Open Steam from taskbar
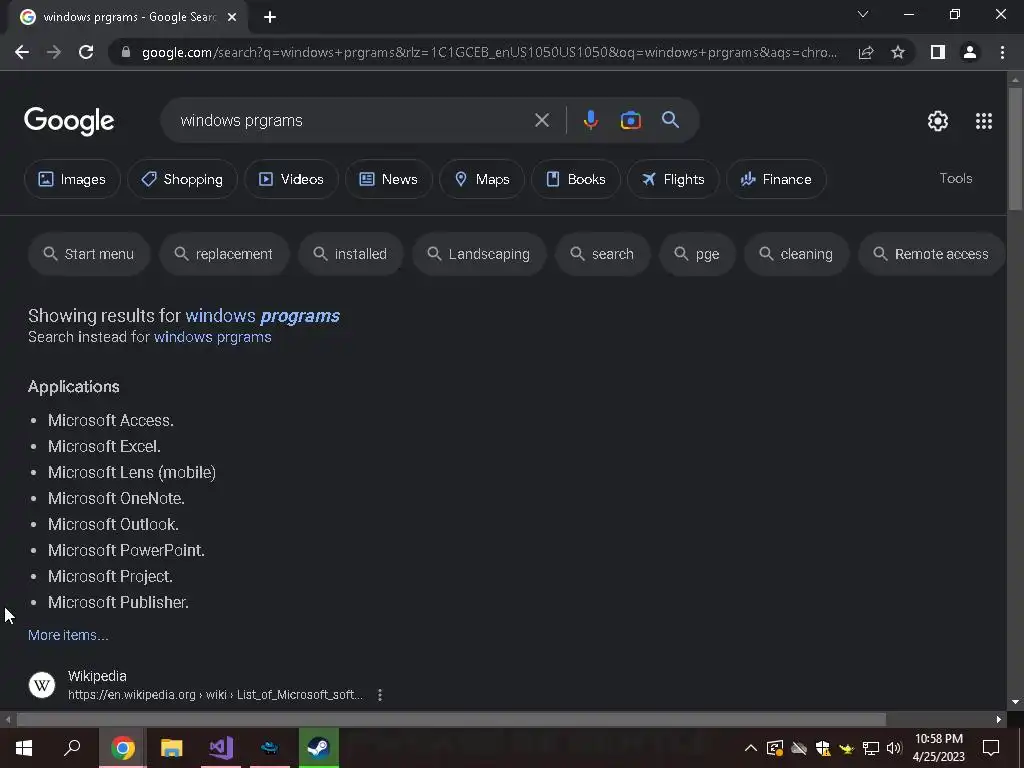The width and height of the screenshot is (1024, 768). click(x=319, y=748)
